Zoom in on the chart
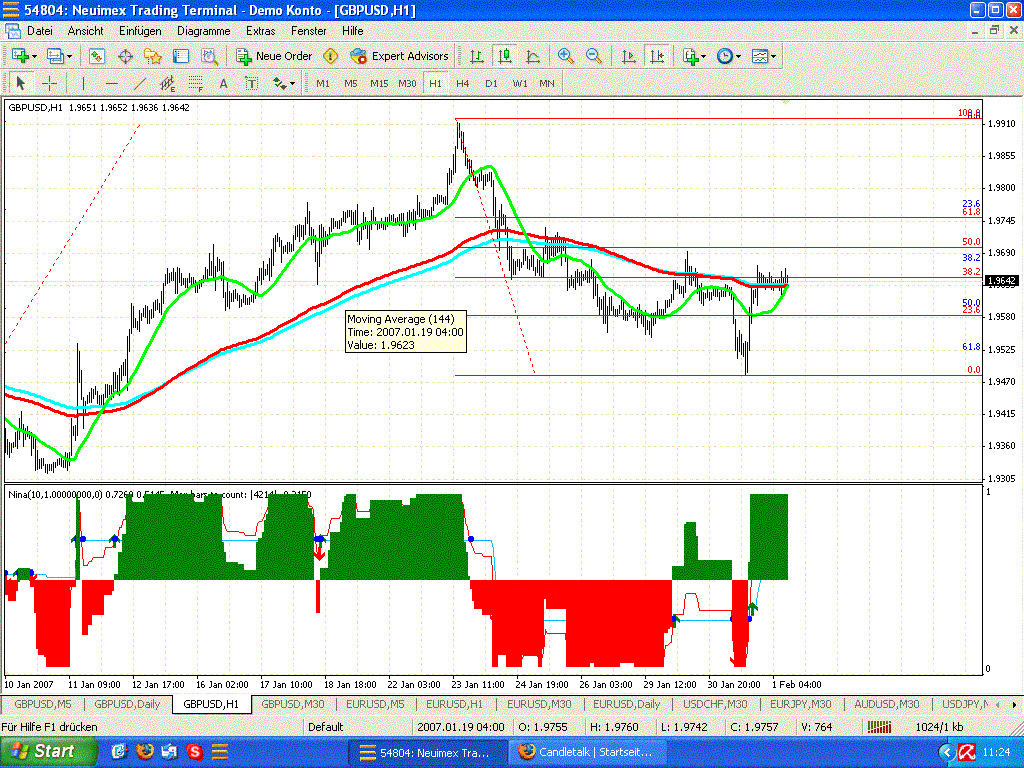1024x768 pixels. [566, 56]
